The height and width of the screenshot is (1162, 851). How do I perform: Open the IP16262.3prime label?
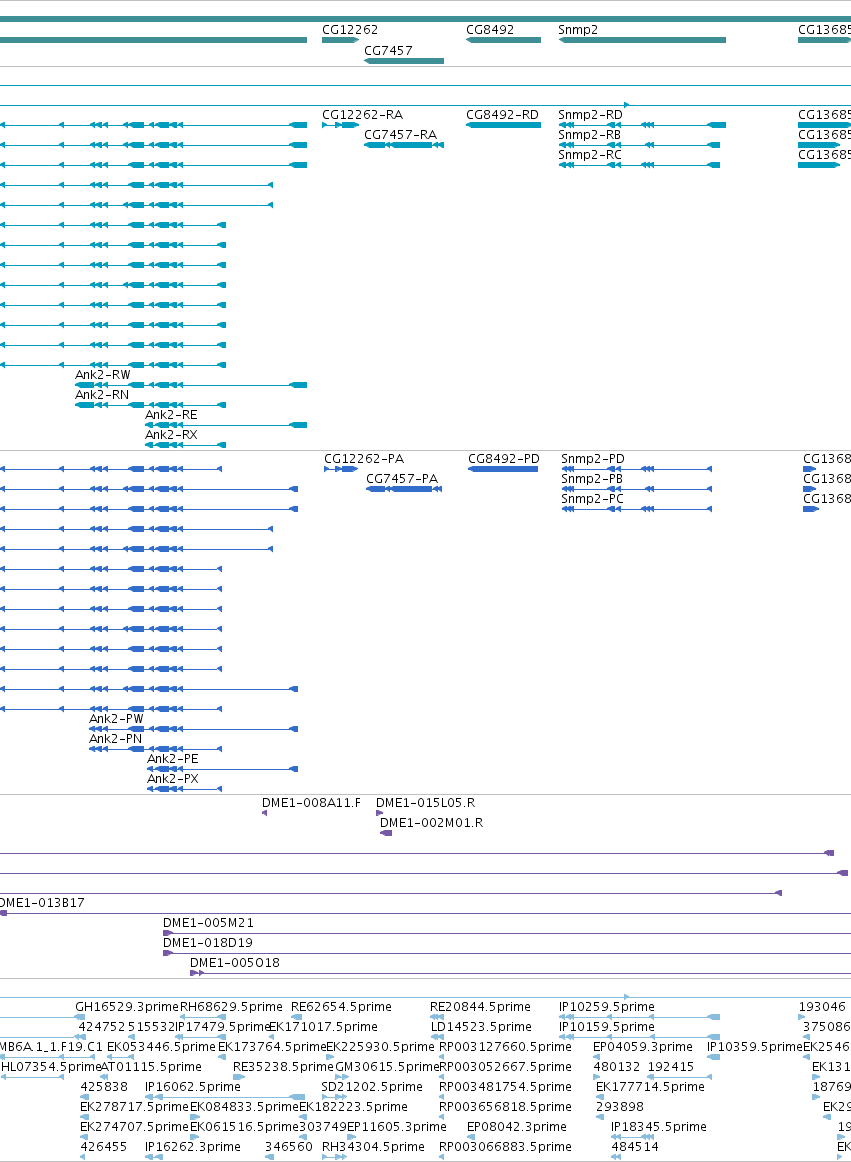pos(193,1147)
